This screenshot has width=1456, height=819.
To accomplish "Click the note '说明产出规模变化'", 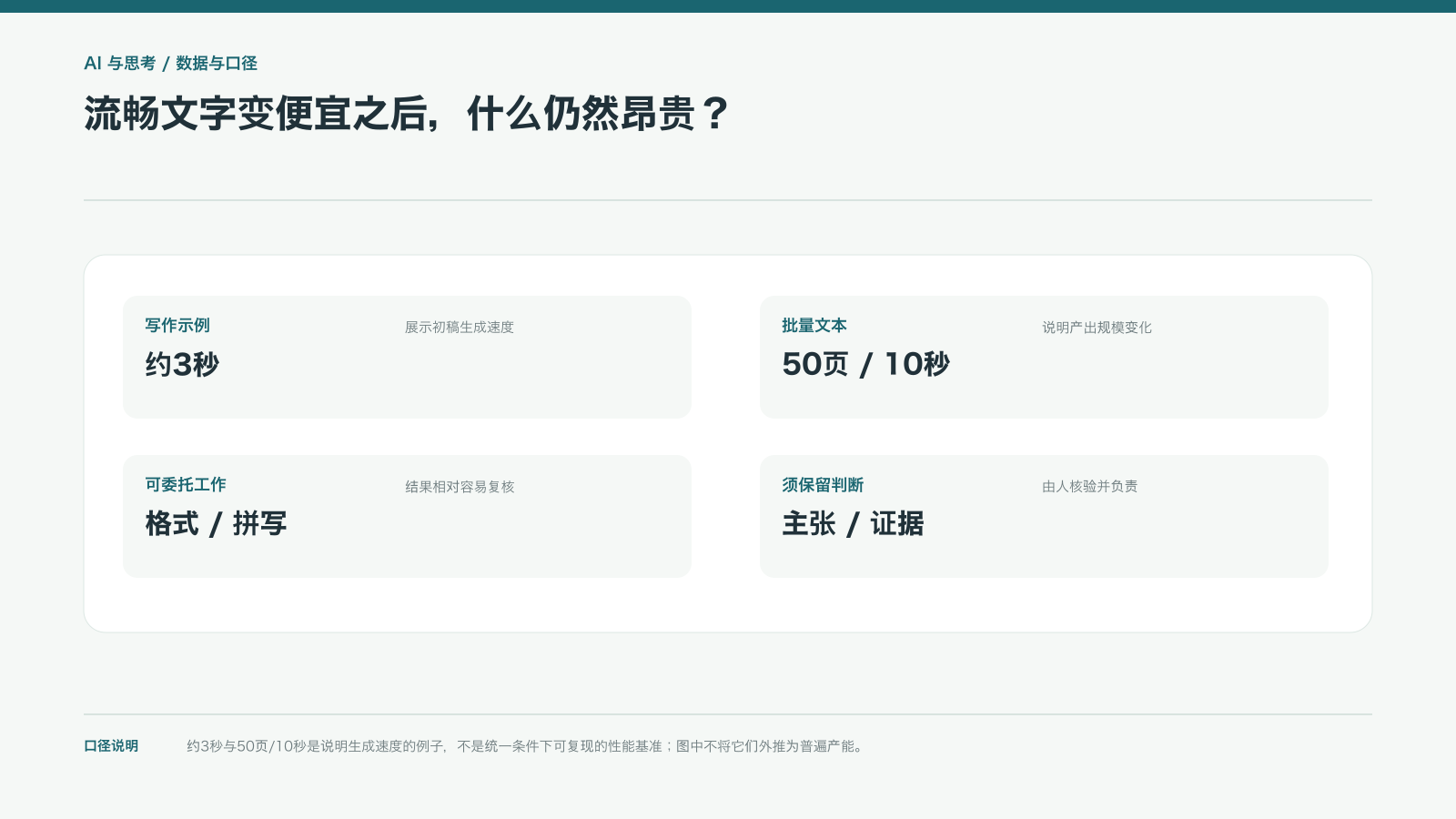I will click(x=1097, y=328).
